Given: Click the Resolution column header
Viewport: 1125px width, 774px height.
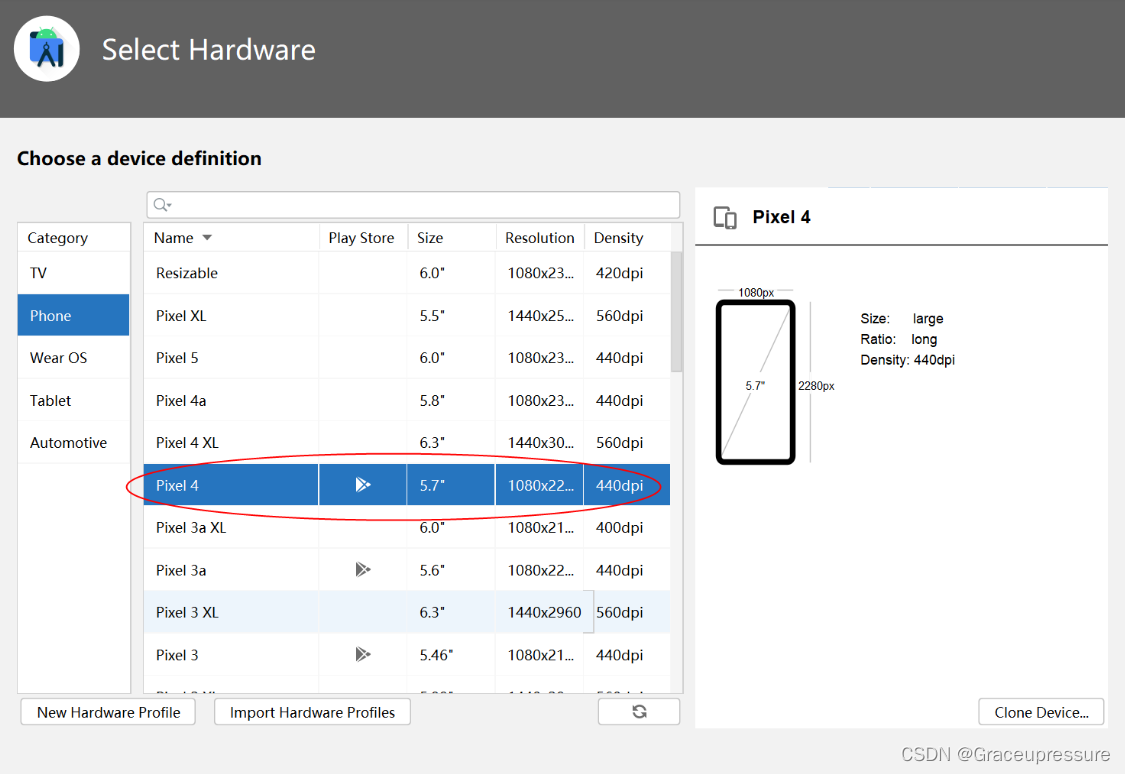Looking at the screenshot, I should tap(540, 237).
